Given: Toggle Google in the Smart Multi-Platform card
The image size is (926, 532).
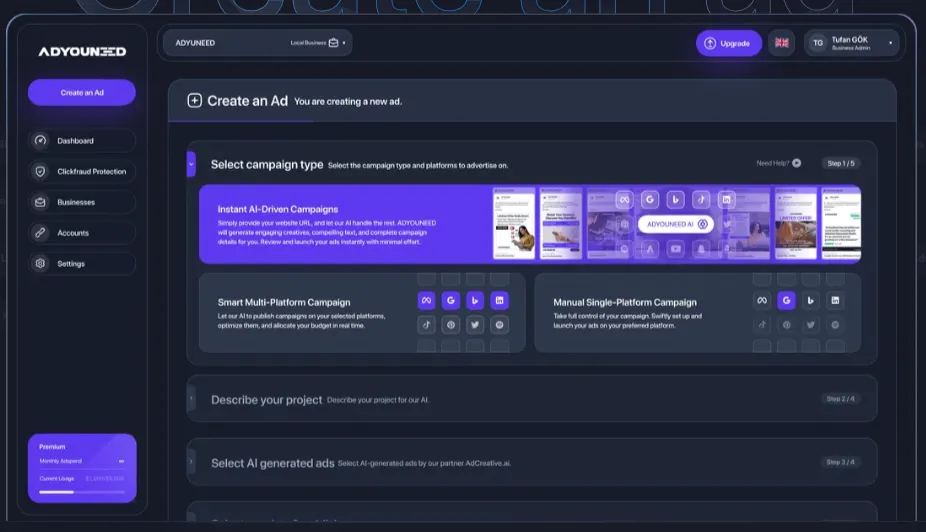Looking at the screenshot, I should click(451, 301).
